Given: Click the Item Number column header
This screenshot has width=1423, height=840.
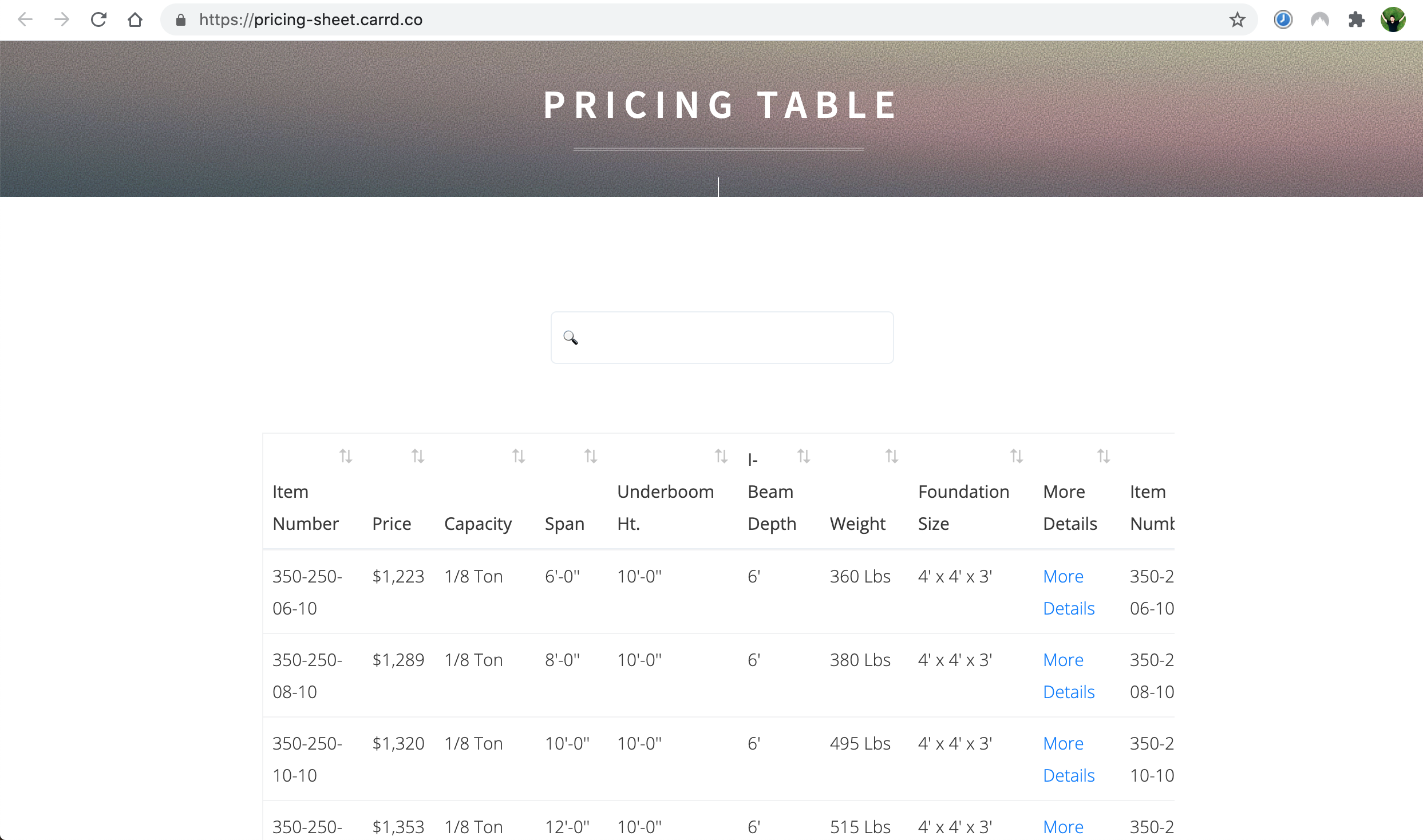Looking at the screenshot, I should [x=306, y=508].
